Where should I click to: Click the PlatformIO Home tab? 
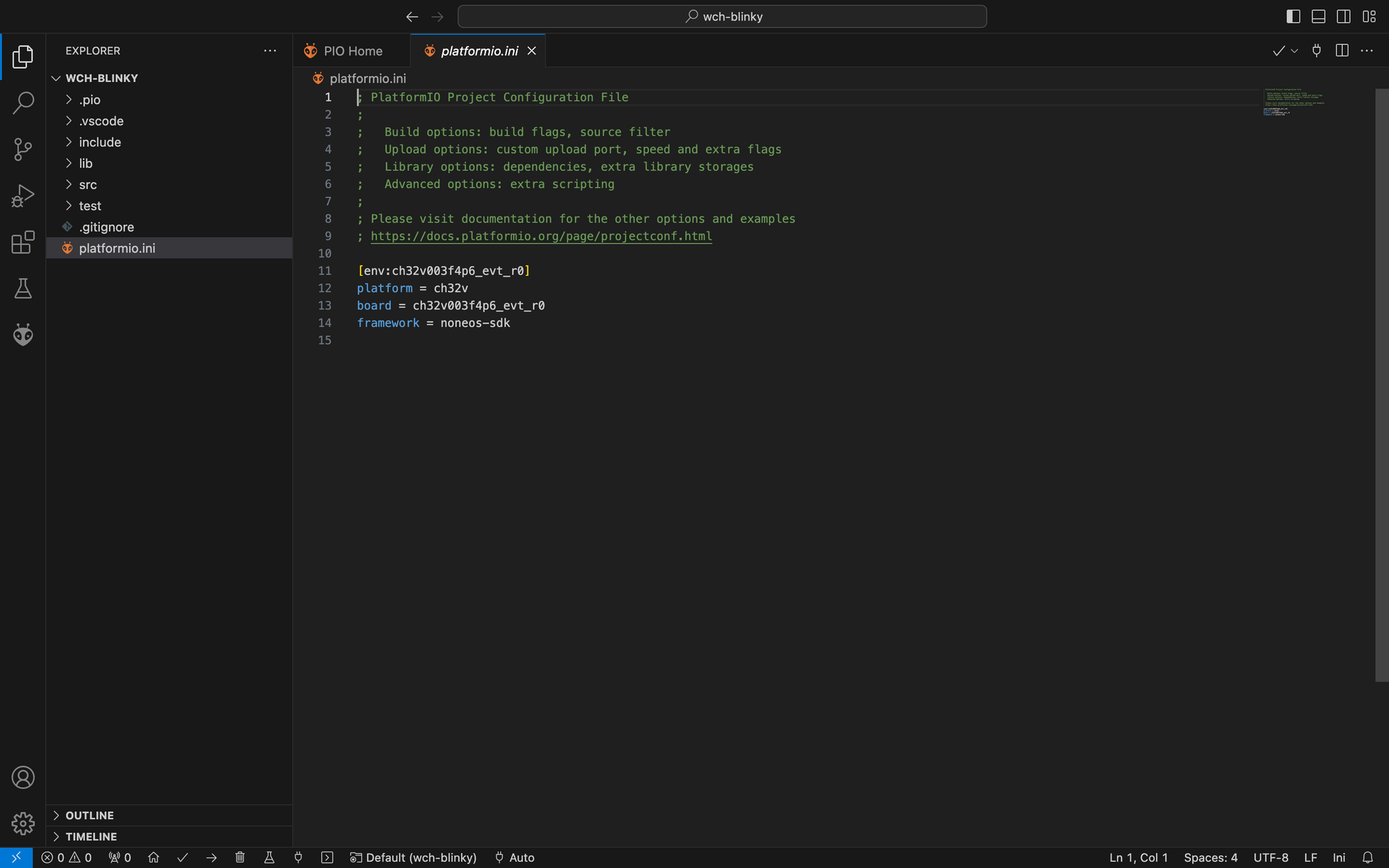coord(353,51)
